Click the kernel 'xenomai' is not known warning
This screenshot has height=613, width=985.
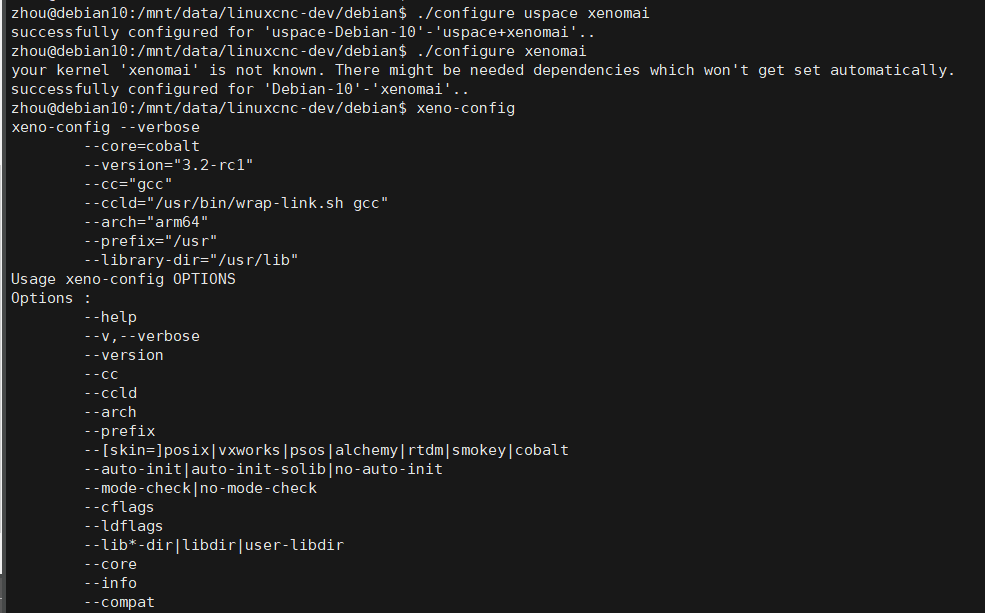[483, 70]
